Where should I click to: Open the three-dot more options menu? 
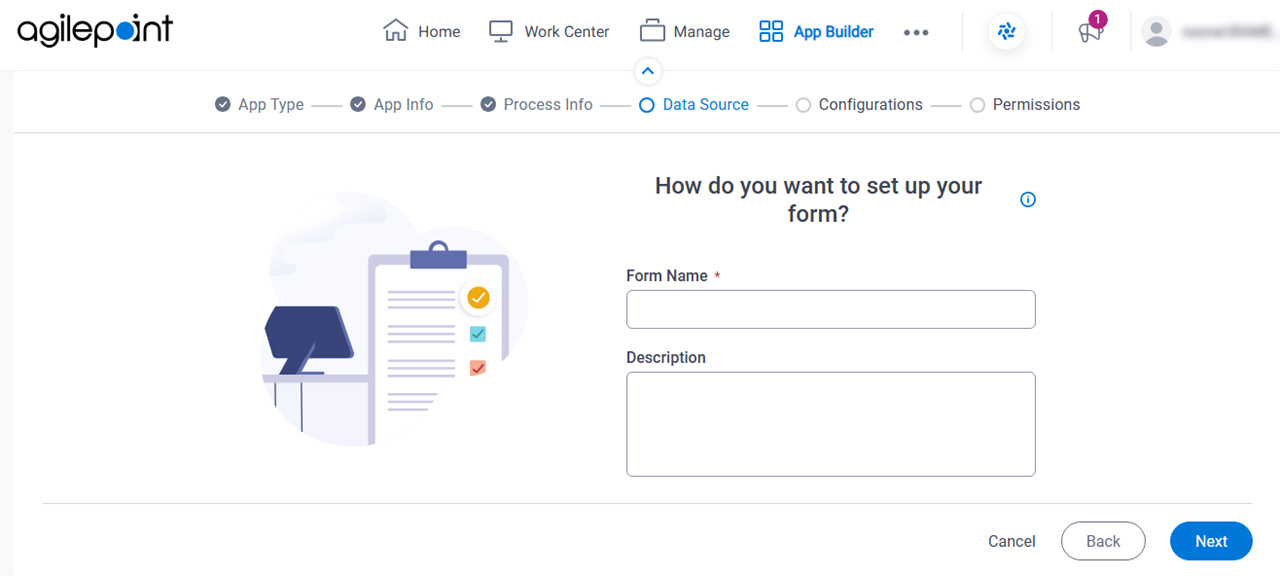pyautogui.click(x=916, y=32)
